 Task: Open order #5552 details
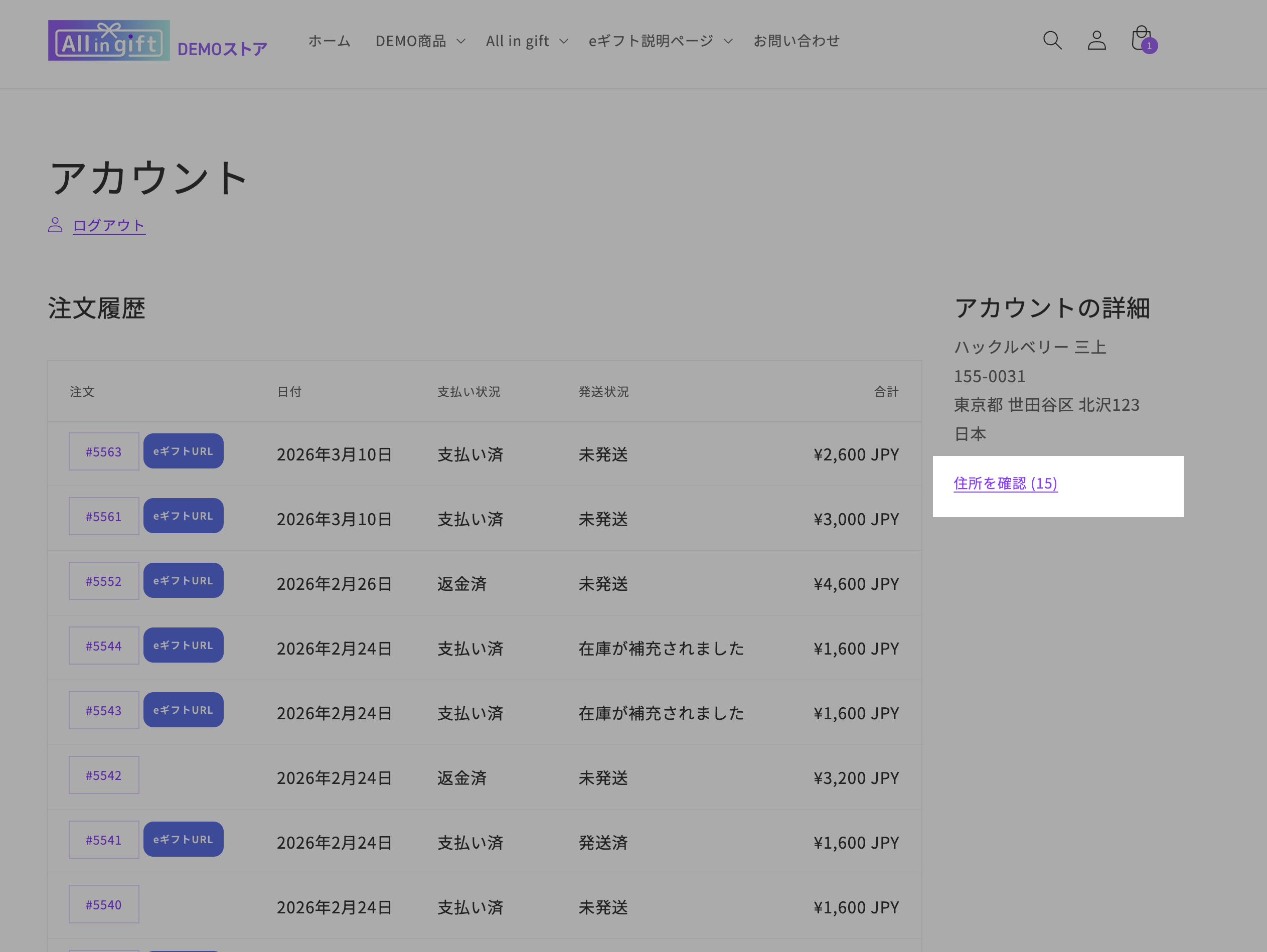pos(104,581)
